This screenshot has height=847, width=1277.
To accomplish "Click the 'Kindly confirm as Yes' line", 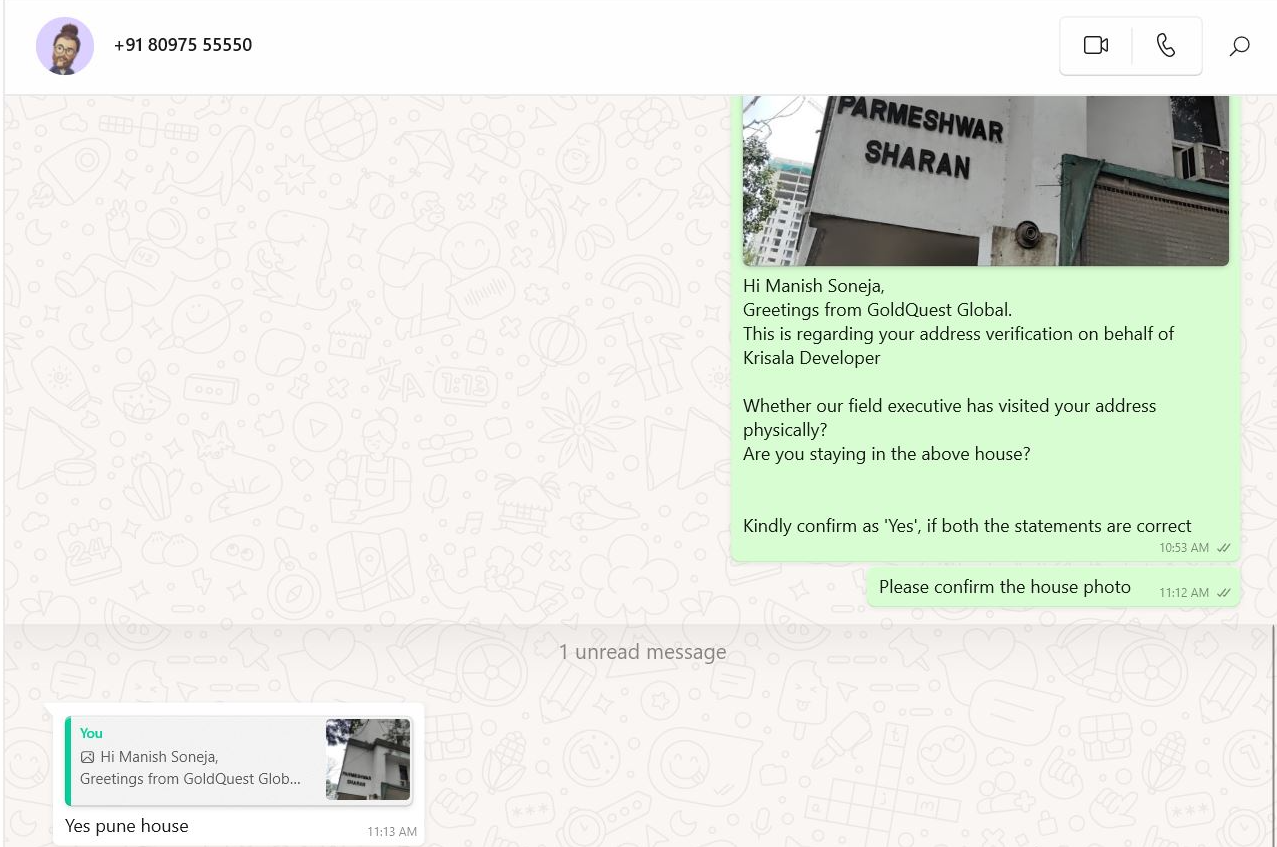I will (x=967, y=526).
